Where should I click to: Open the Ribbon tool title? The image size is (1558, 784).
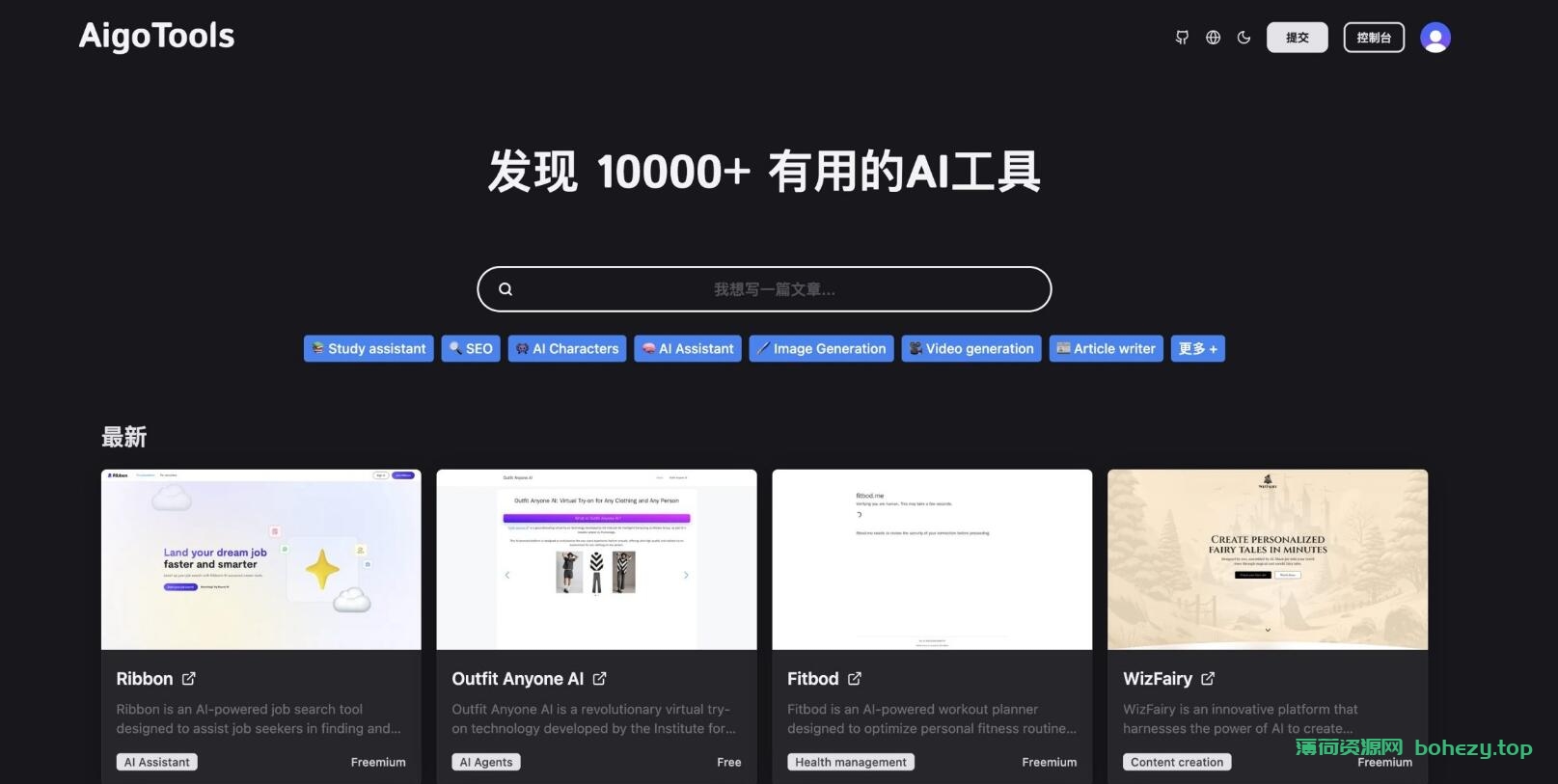tap(145, 679)
